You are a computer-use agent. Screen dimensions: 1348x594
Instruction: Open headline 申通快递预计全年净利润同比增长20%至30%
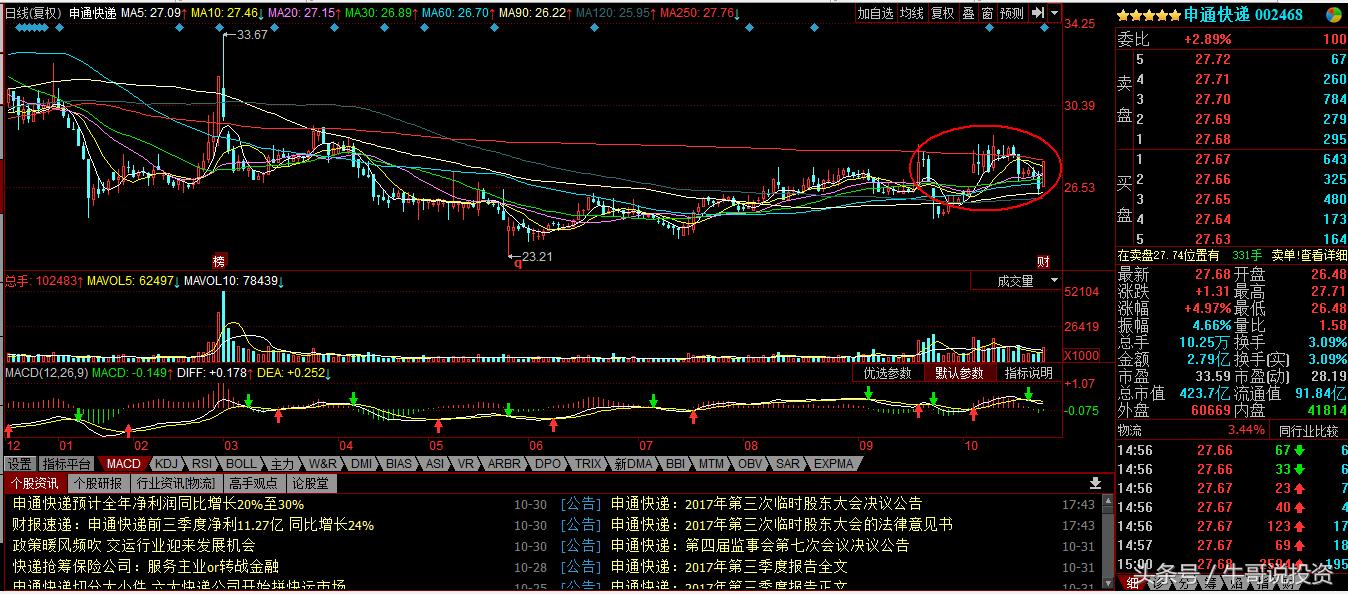(x=158, y=504)
